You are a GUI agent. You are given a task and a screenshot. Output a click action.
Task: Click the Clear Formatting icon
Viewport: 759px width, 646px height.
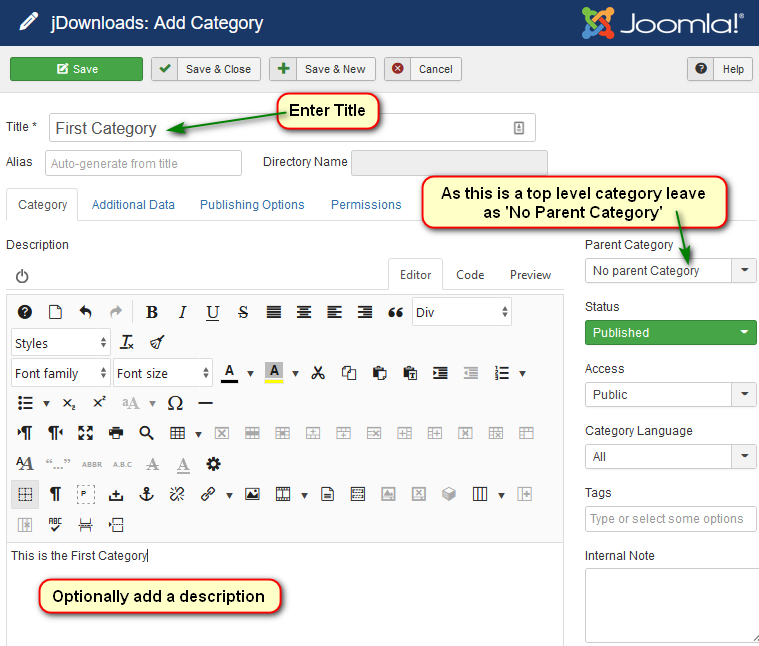click(127, 343)
